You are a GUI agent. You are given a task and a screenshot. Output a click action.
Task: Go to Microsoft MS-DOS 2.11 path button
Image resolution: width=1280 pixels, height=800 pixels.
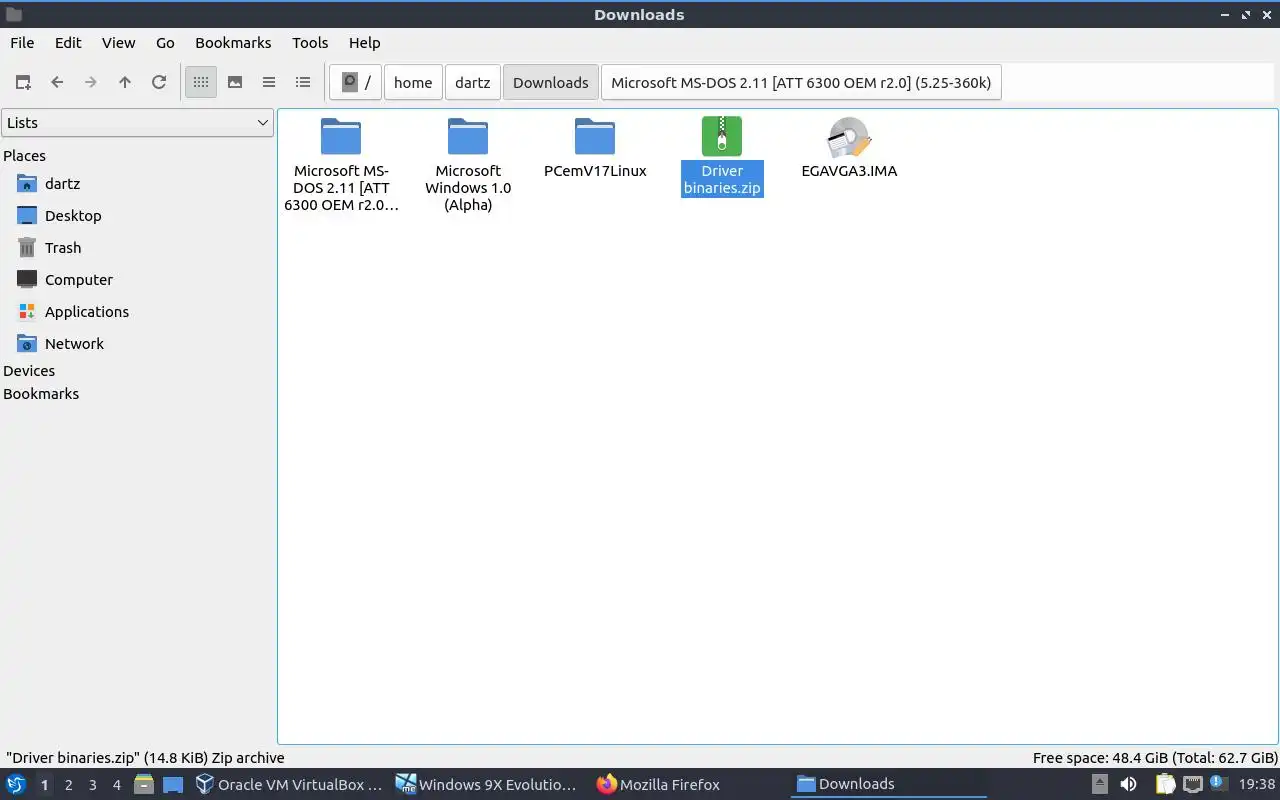(x=801, y=82)
